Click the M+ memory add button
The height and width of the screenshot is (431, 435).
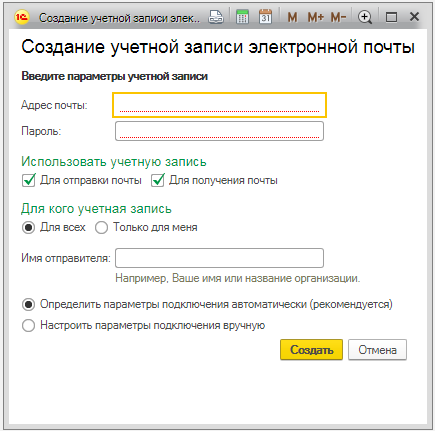click(315, 17)
